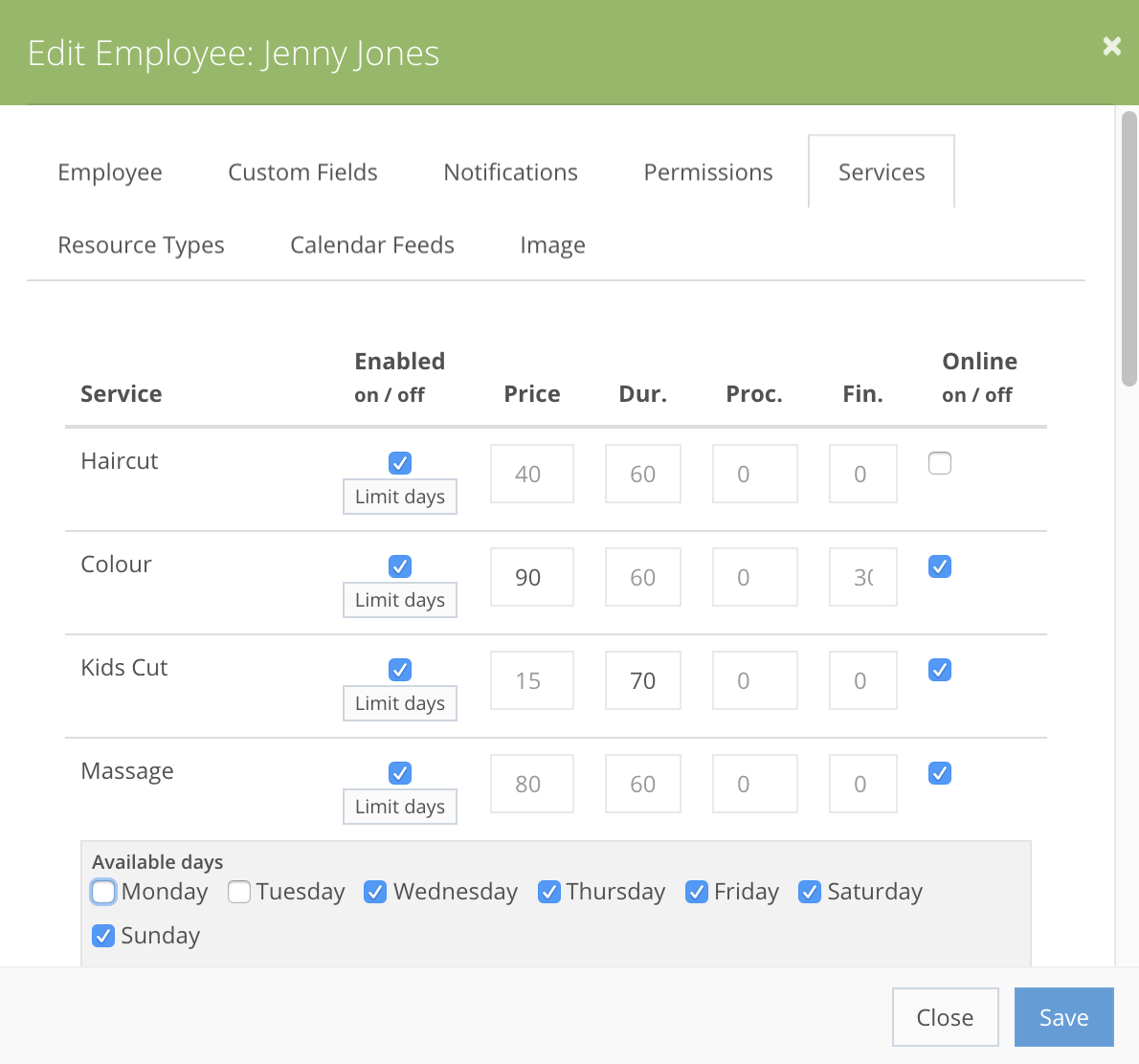Edit the Price field for Colour
The width and height of the screenshot is (1139, 1064).
click(x=531, y=577)
